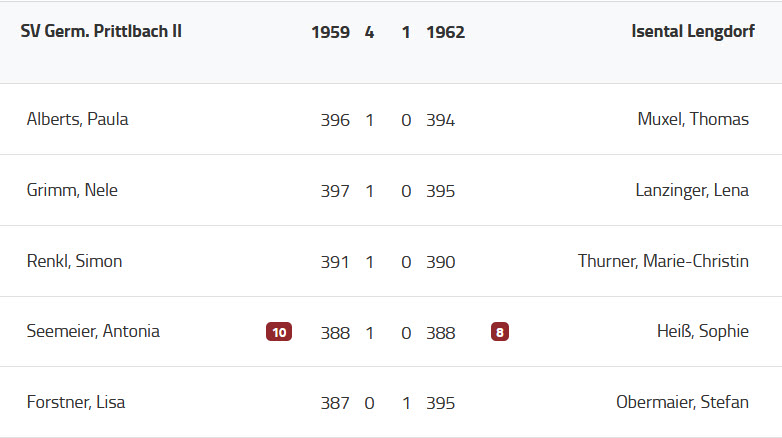This screenshot has width=782, height=438.
Task: Click on Forstner, Lisa's name
Action: click(76, 403)
